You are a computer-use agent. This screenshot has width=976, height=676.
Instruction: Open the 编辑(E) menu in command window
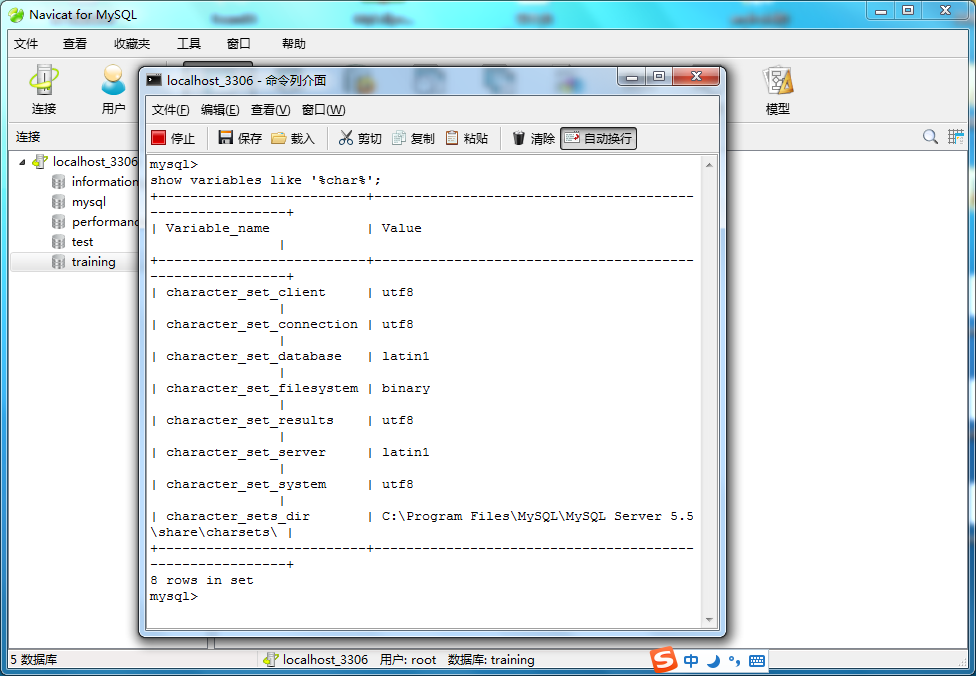click(219, 110)
